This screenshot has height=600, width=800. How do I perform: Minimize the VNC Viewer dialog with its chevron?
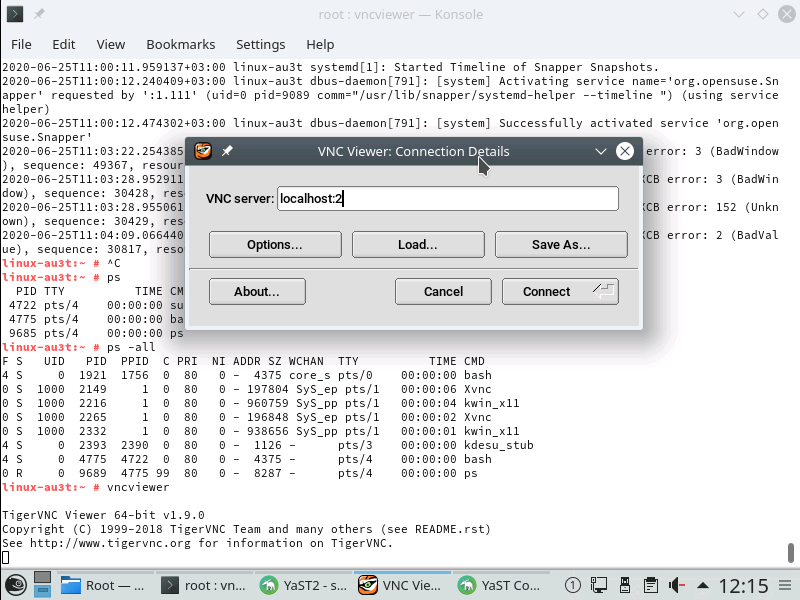coord(601,151)
